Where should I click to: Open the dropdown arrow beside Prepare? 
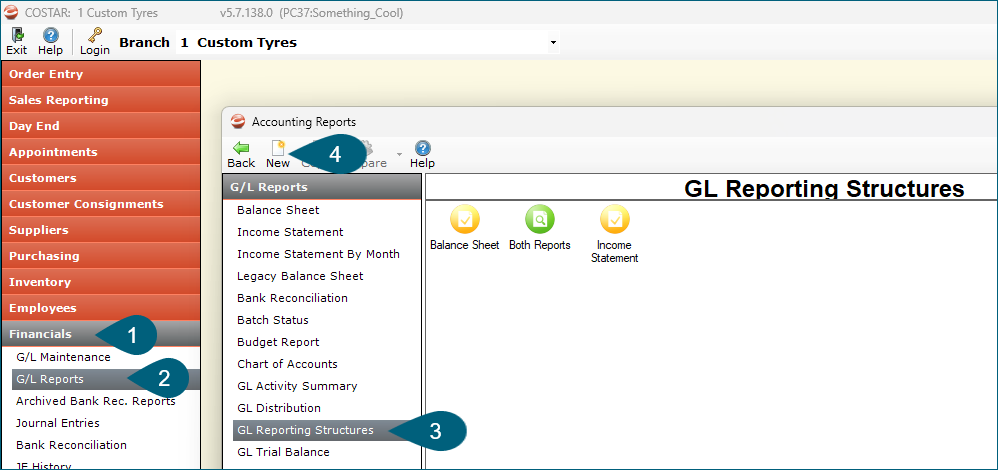pyautogui.click(x=399, y=155)
